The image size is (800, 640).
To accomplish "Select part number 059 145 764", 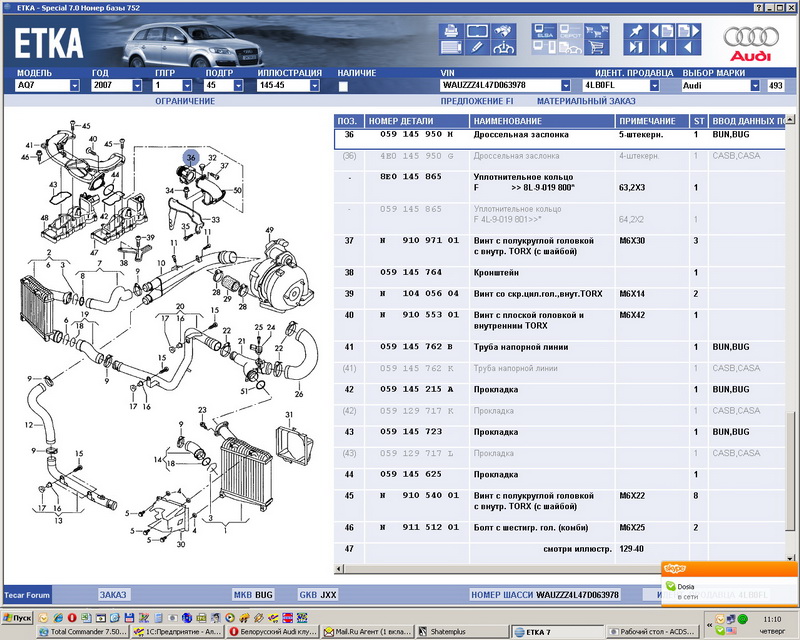I will [x=411, y=273].
